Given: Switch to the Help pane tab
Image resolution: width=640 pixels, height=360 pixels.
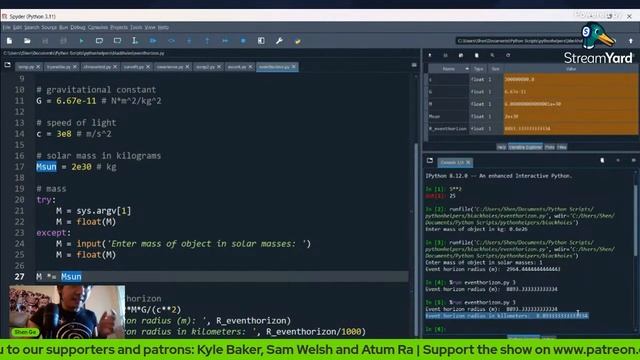Looking at the screenshot, I should pos(501,147).
